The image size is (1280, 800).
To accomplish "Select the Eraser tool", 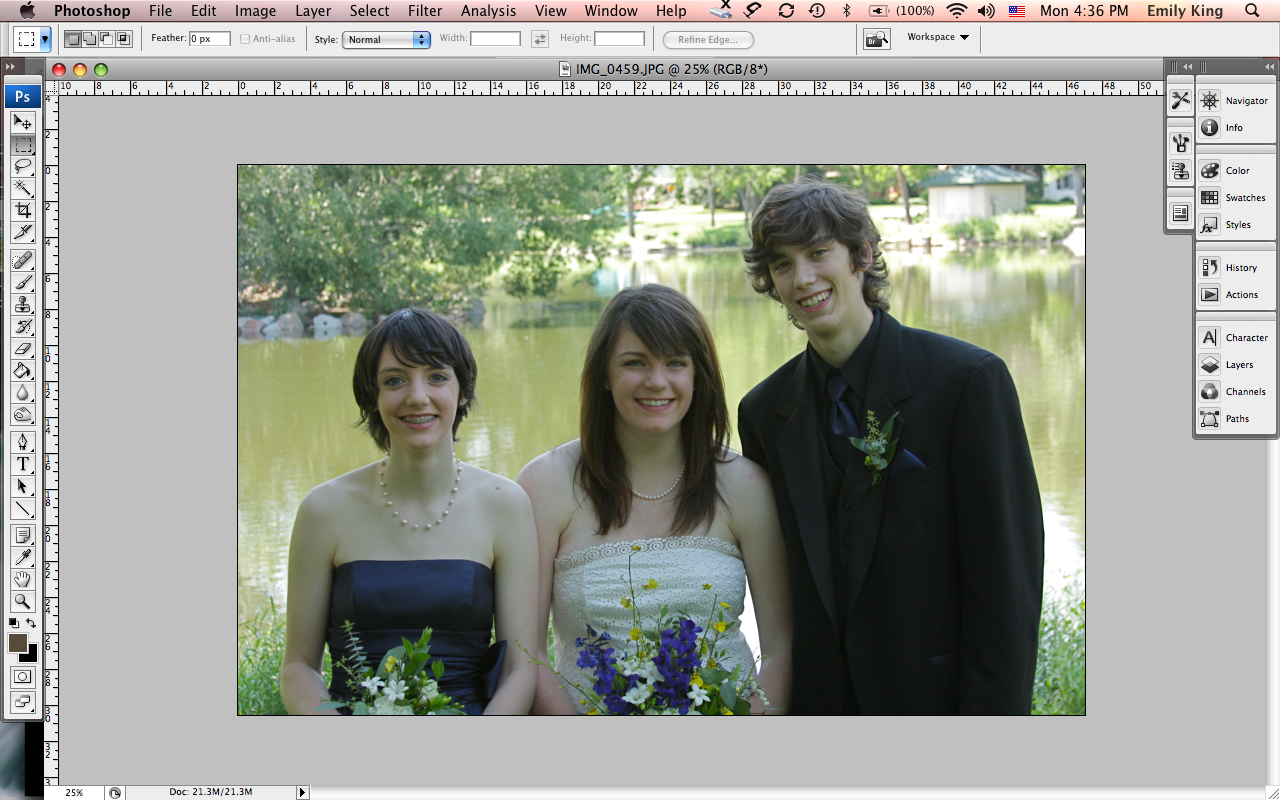I will [x=22, y=348].
